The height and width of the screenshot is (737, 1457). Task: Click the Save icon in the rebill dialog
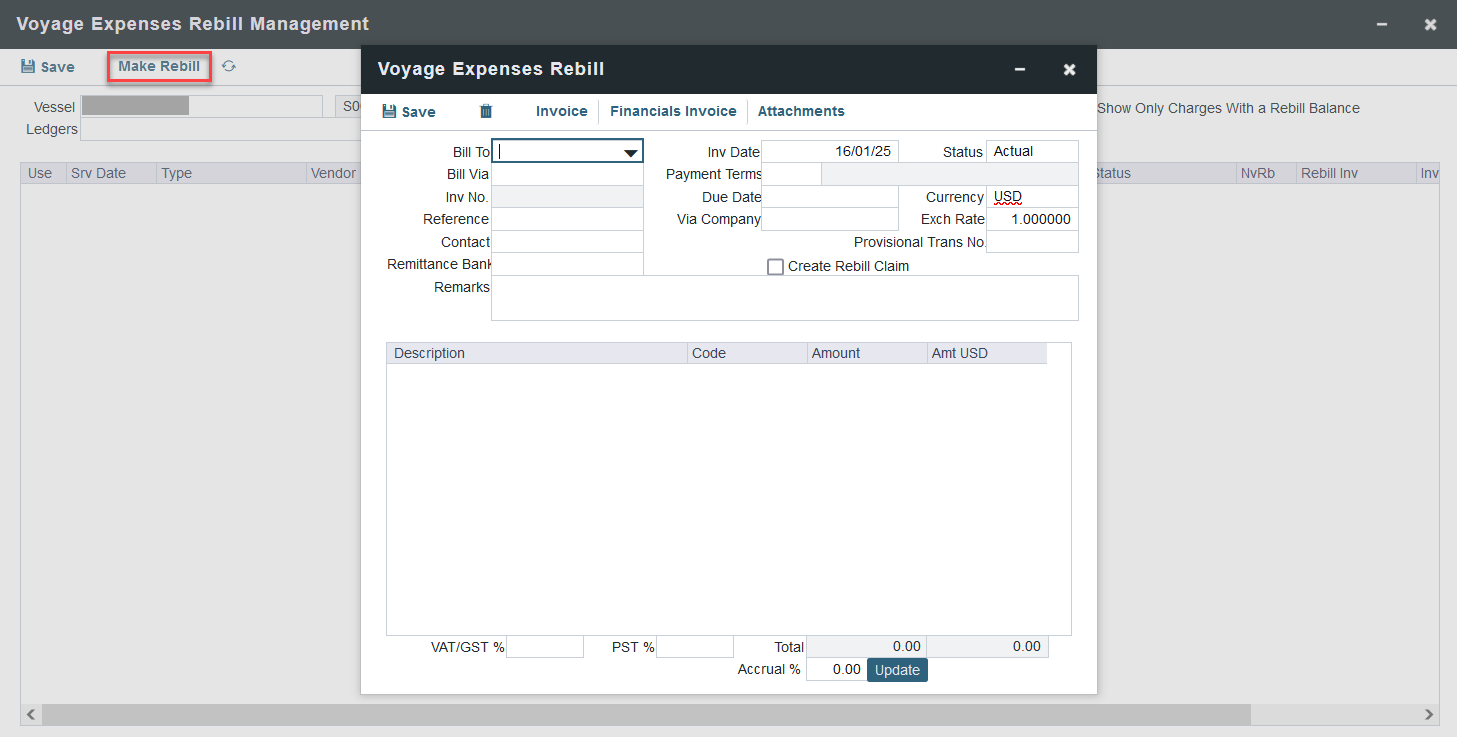[408, 111]
